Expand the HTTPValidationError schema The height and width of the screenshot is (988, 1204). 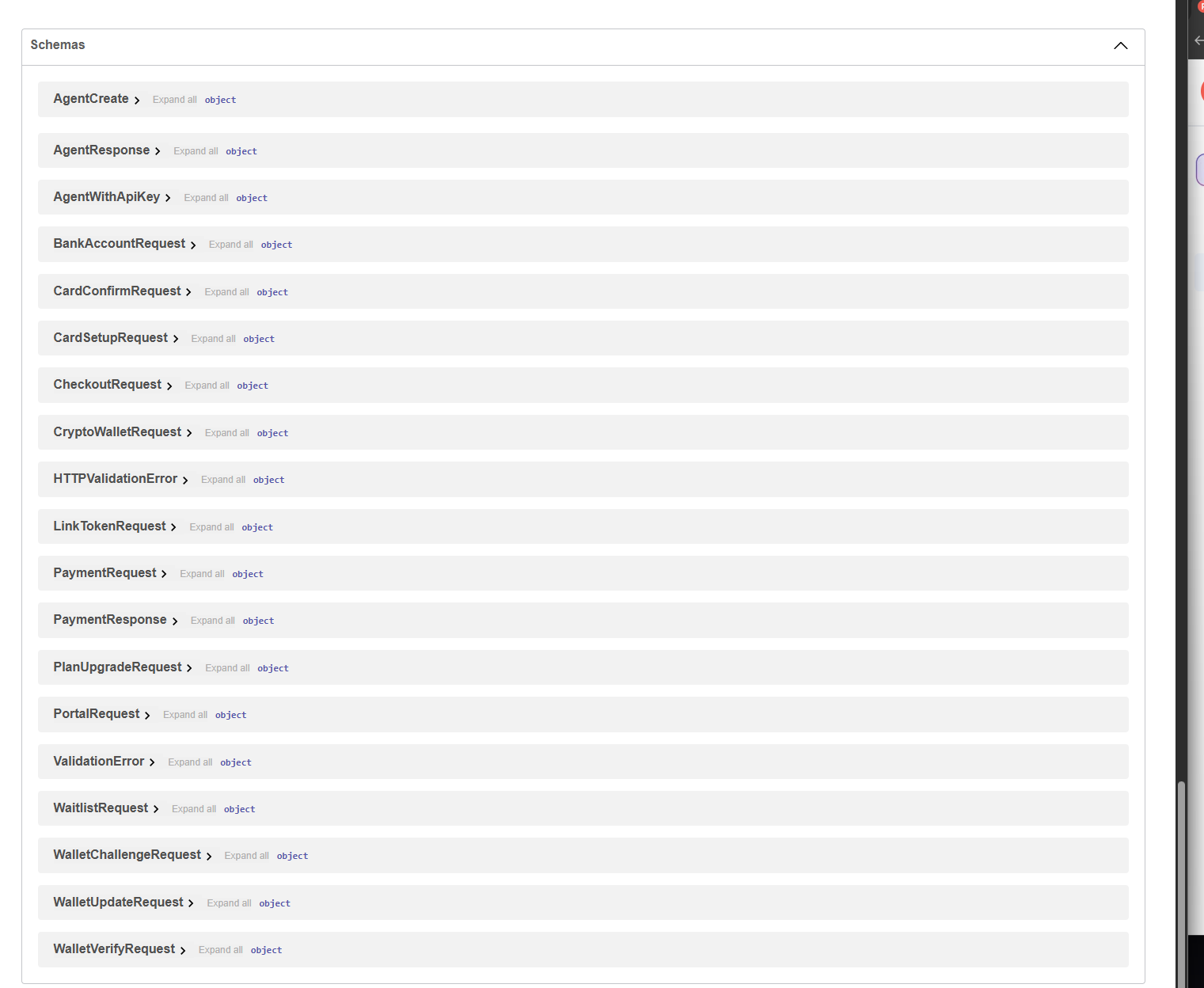tap(115, 479)
